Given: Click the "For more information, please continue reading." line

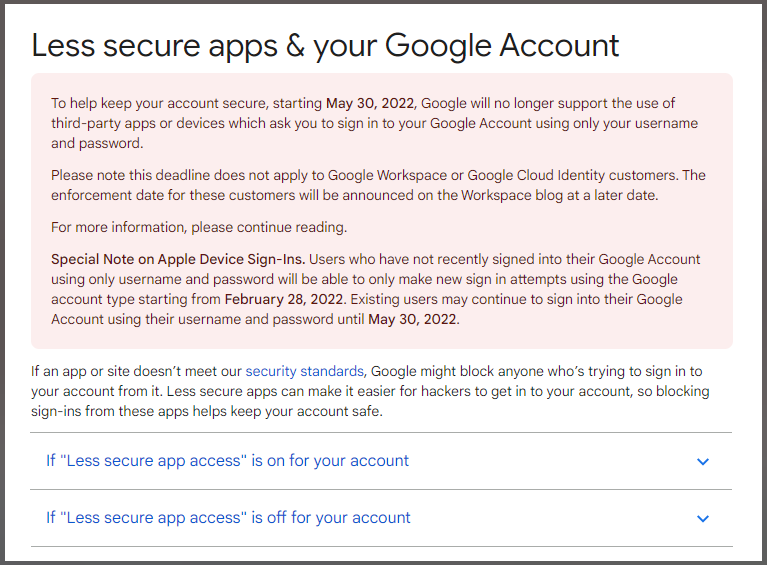Looking at the screenshot, I should pyautogui.click(x=199, y=227).
